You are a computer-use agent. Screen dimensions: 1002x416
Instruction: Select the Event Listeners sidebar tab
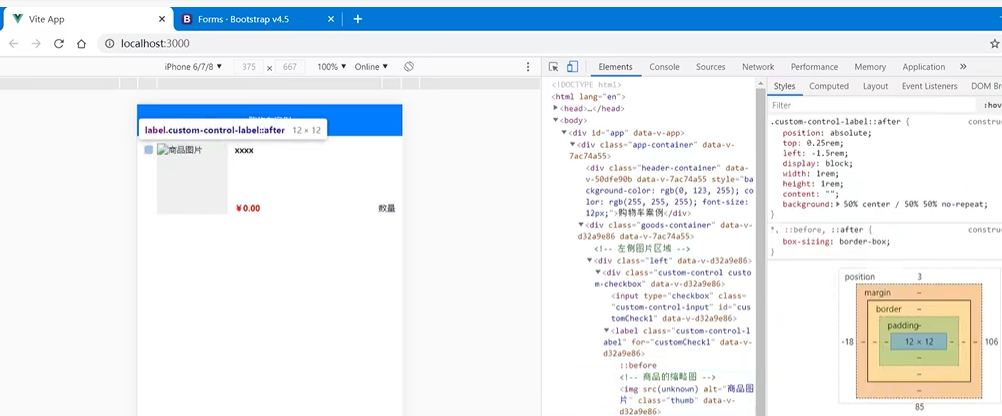coord(930,86)
